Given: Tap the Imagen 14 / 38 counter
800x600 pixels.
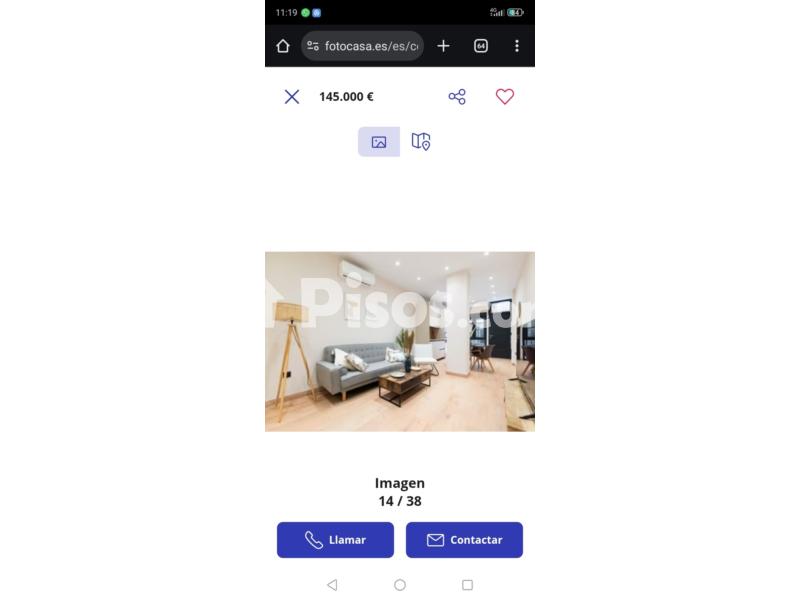Looking at the screenshot, I should click(x=400, y=492).
